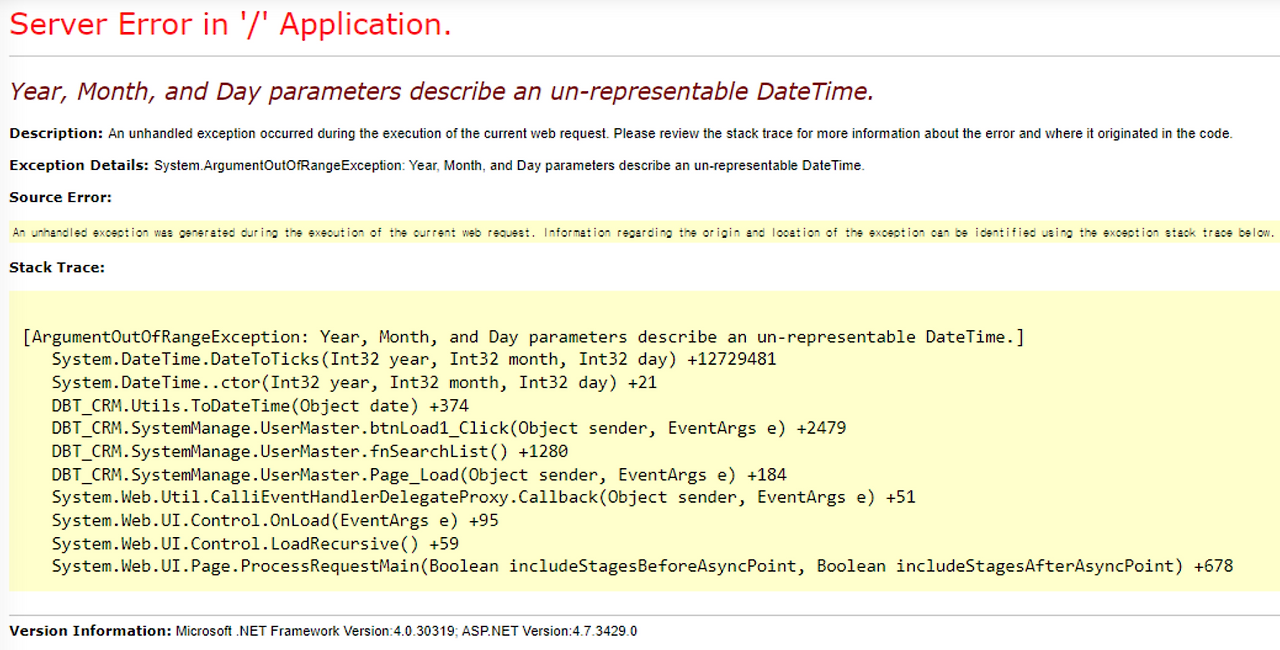Select the un-representable DateTime error subtitle
This screenshot has height=650, width=1280.
tap(440, 91)
